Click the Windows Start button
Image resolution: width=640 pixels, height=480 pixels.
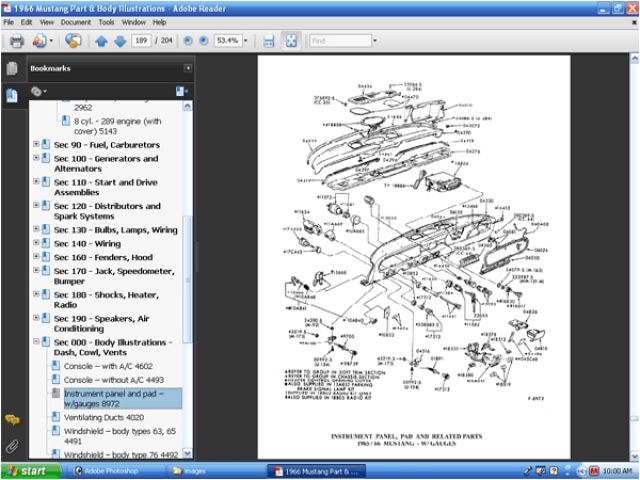pos(28,470)
